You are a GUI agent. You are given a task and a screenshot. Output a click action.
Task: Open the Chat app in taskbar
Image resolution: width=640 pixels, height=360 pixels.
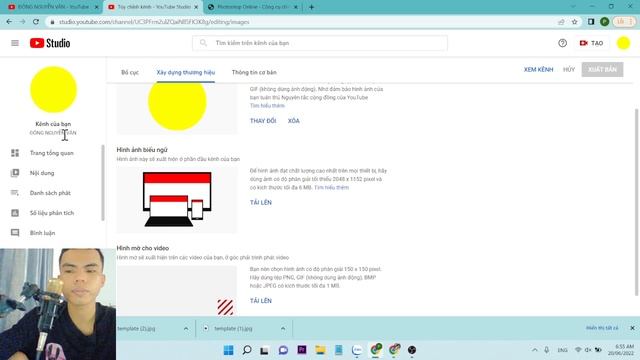(x=283, y=350)
